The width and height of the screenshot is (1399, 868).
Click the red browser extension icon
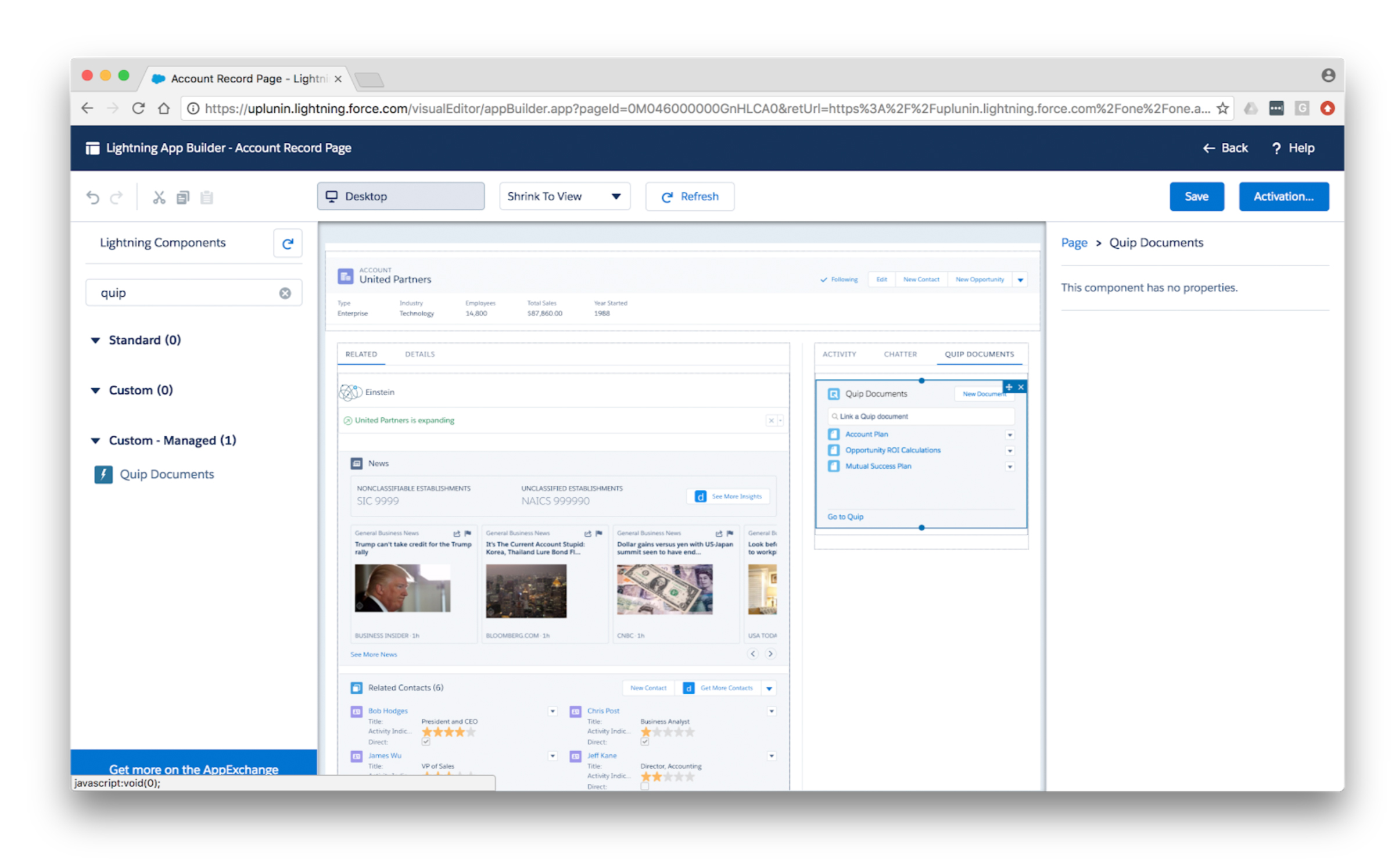1328,108
